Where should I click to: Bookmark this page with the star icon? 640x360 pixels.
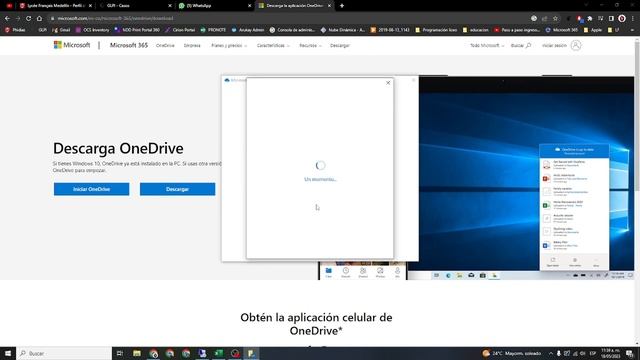[x=555, y=18]
